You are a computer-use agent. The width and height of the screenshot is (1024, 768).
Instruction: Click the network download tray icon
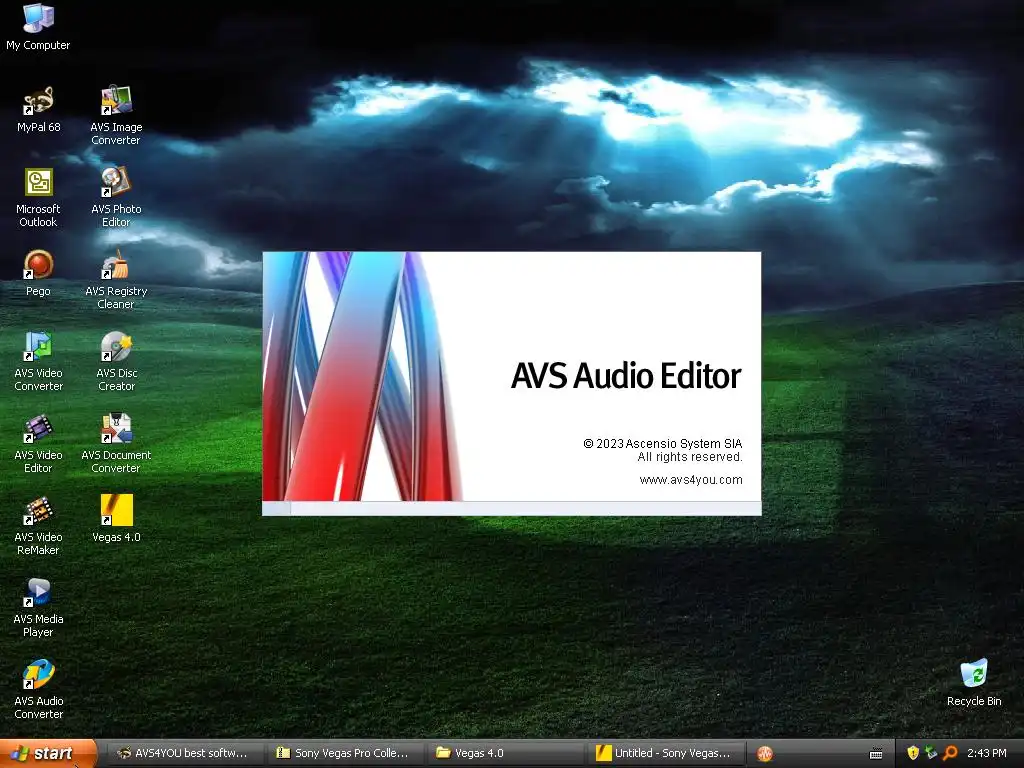tap(931, 753)
